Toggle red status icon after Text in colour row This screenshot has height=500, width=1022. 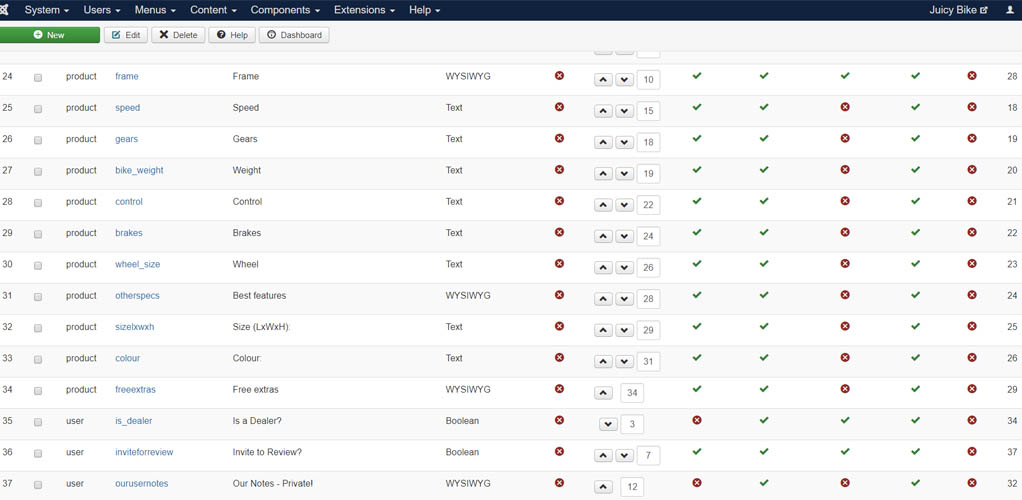(559, 357)
